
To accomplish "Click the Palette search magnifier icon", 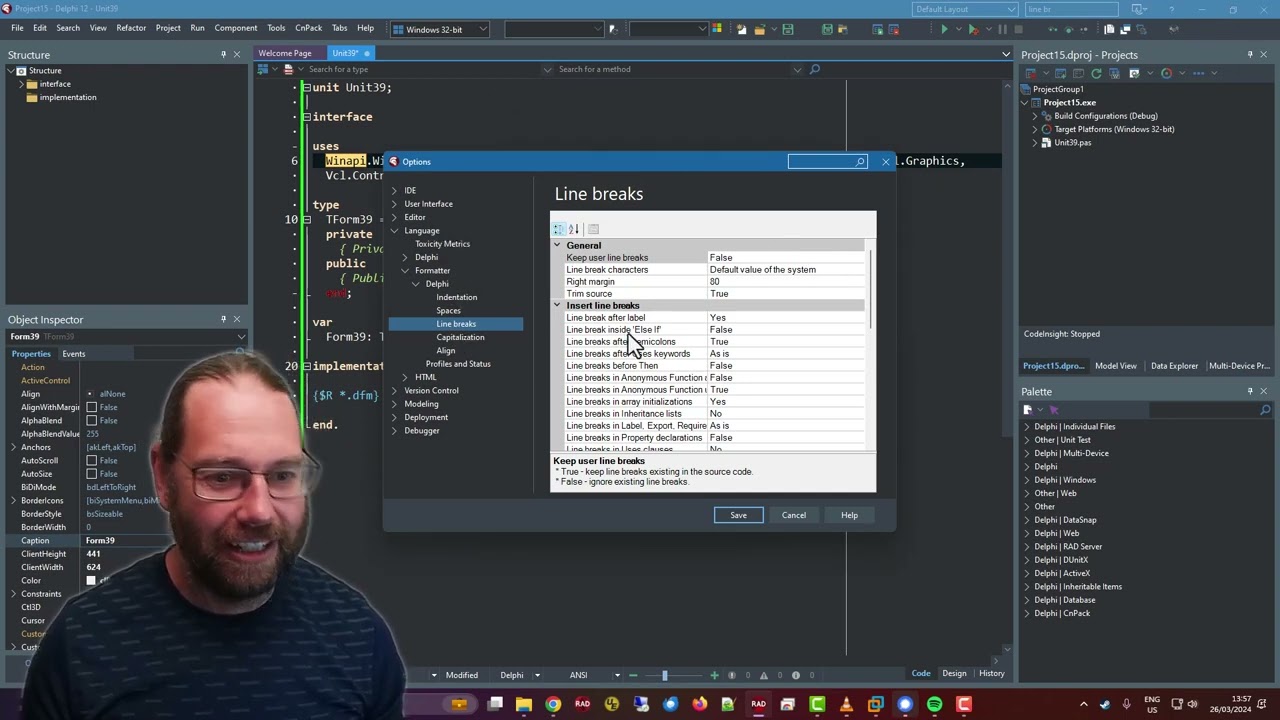I will coord(1265,409).
